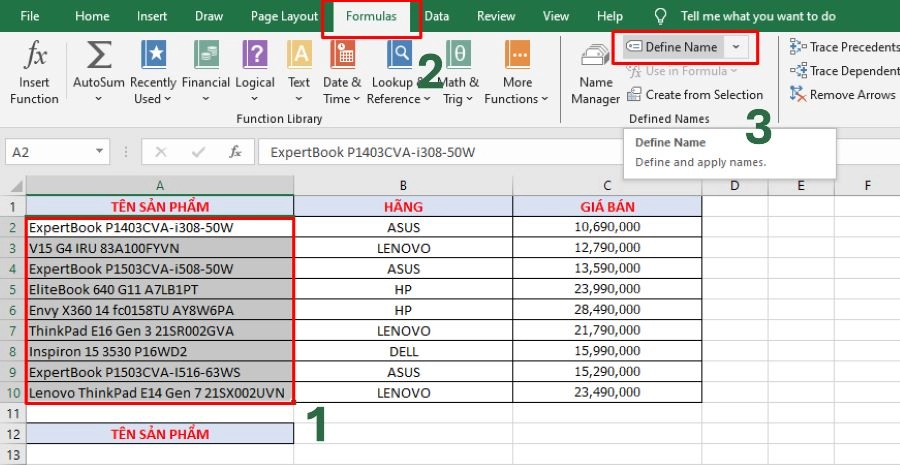Screen dimensions: 900x465
Task: Click price cell 15,990,000
Action: (607, 351)
